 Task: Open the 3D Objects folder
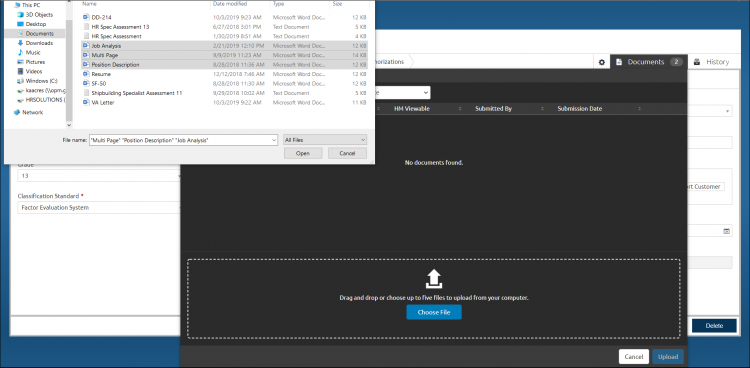click(x=36, y=14)
